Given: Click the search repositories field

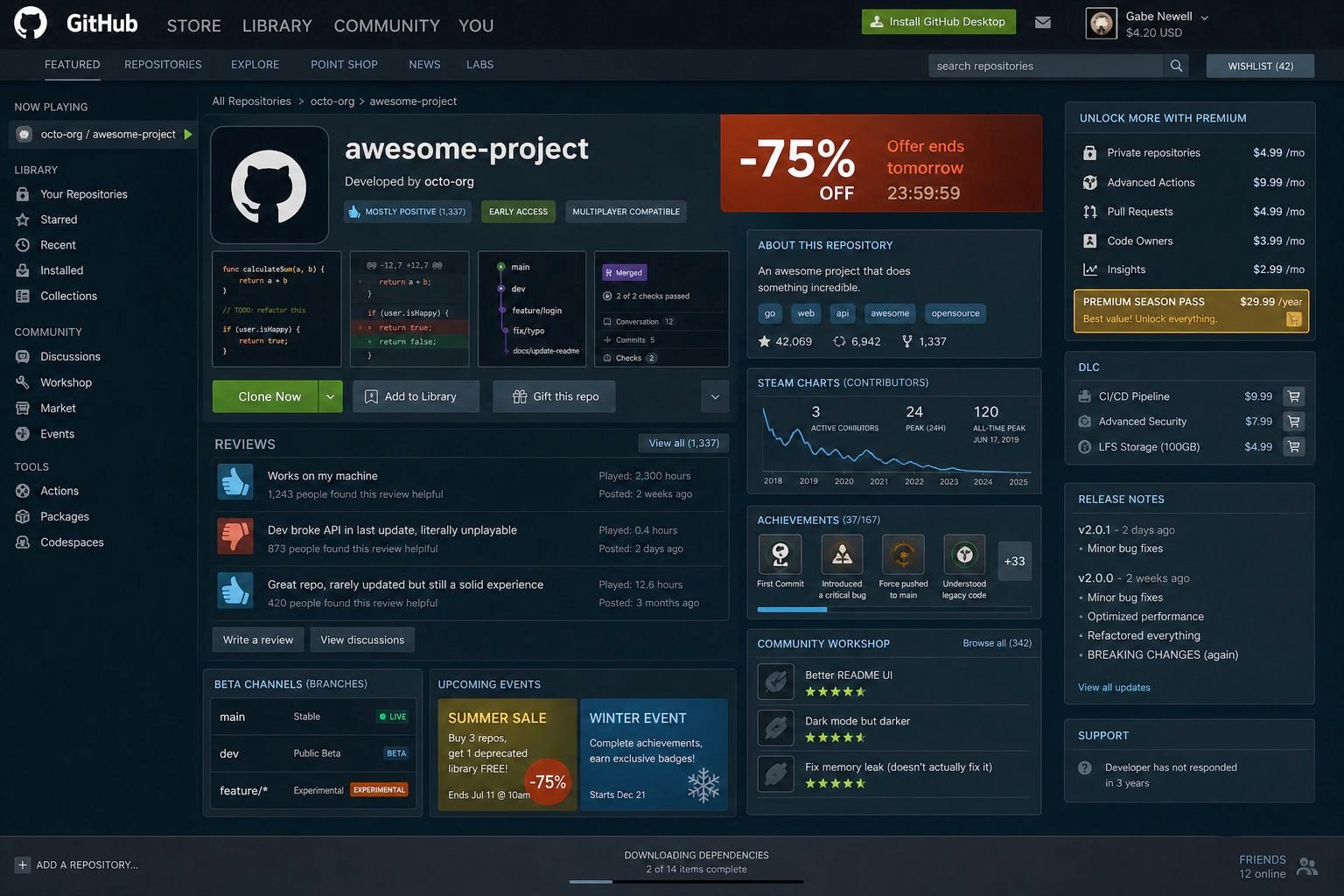Looking at the screenshot, I should (1046, 66).
